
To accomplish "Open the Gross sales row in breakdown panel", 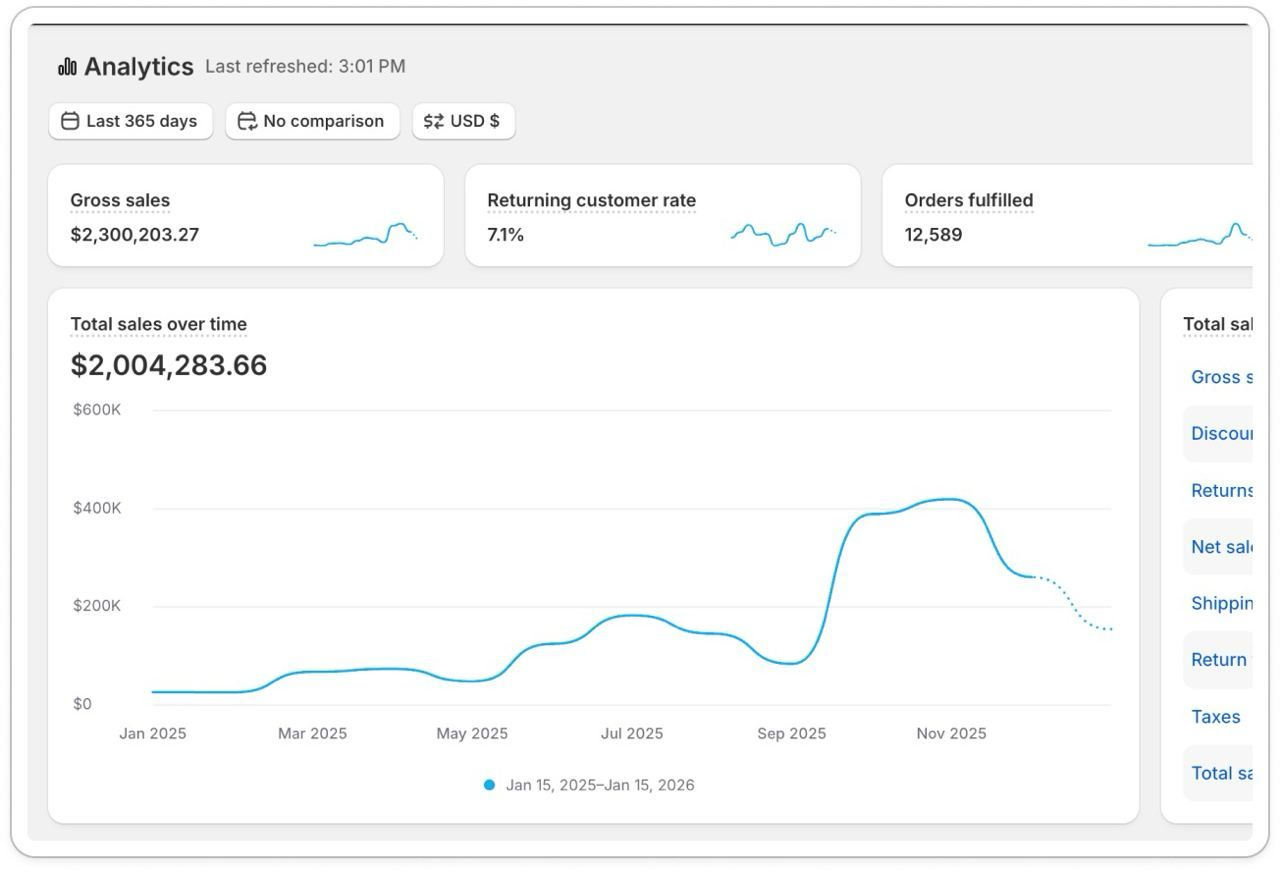I will click(x=1217, y=377).
